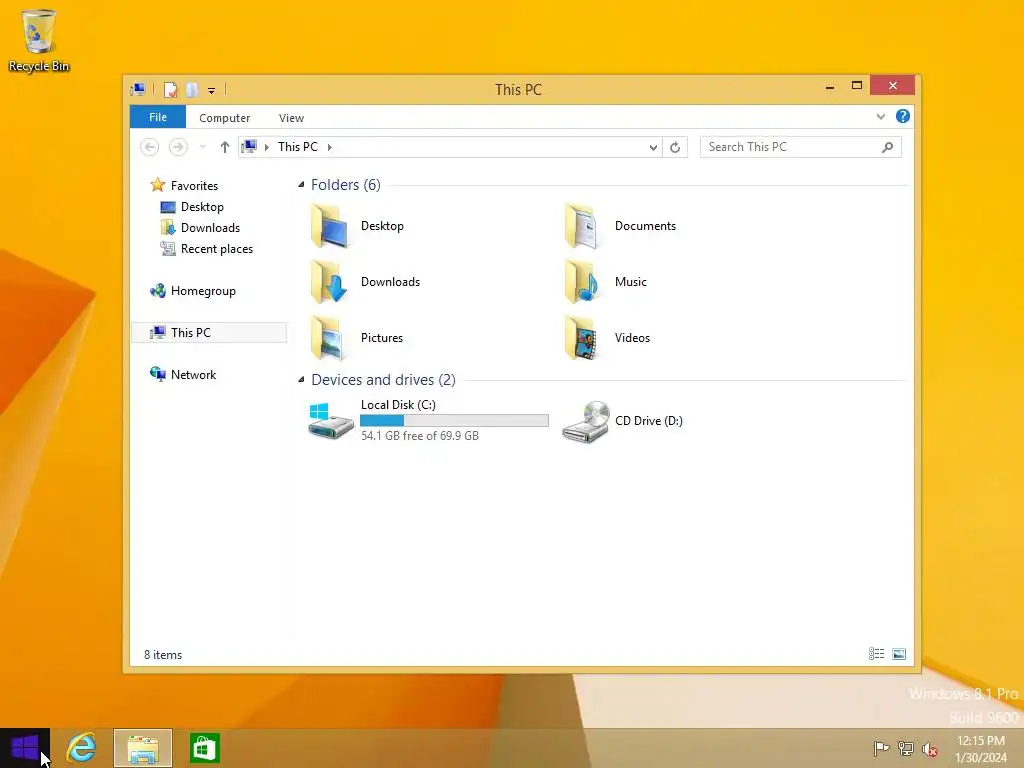Switch to Details view in status bar
Image resolution: width=1024 pixels, height=768 pixels.
click(x=876, y=654)
